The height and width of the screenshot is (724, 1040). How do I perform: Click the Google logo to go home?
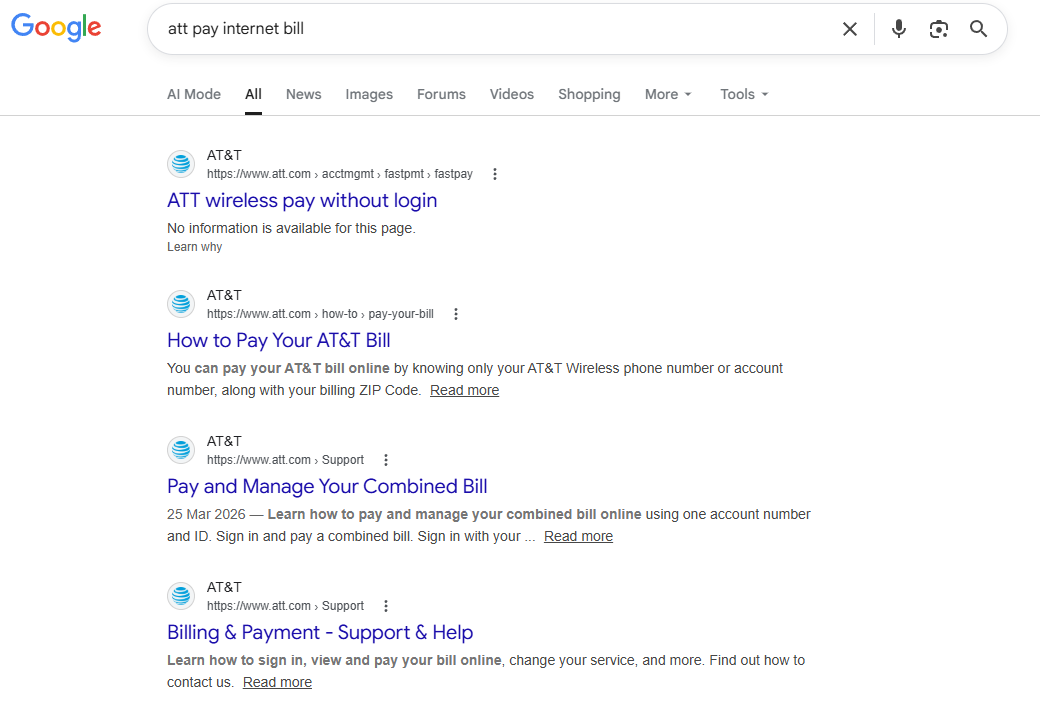pyautogui.click(x=55, y=28)
